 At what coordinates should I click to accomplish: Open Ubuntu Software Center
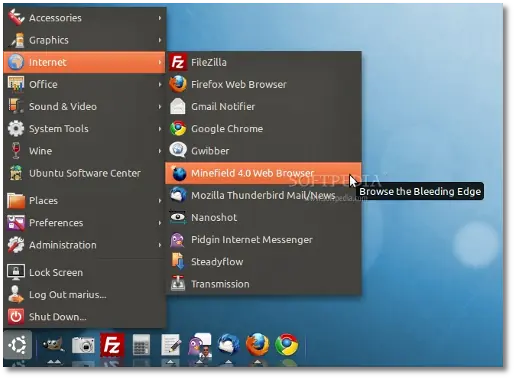[84, 173]
